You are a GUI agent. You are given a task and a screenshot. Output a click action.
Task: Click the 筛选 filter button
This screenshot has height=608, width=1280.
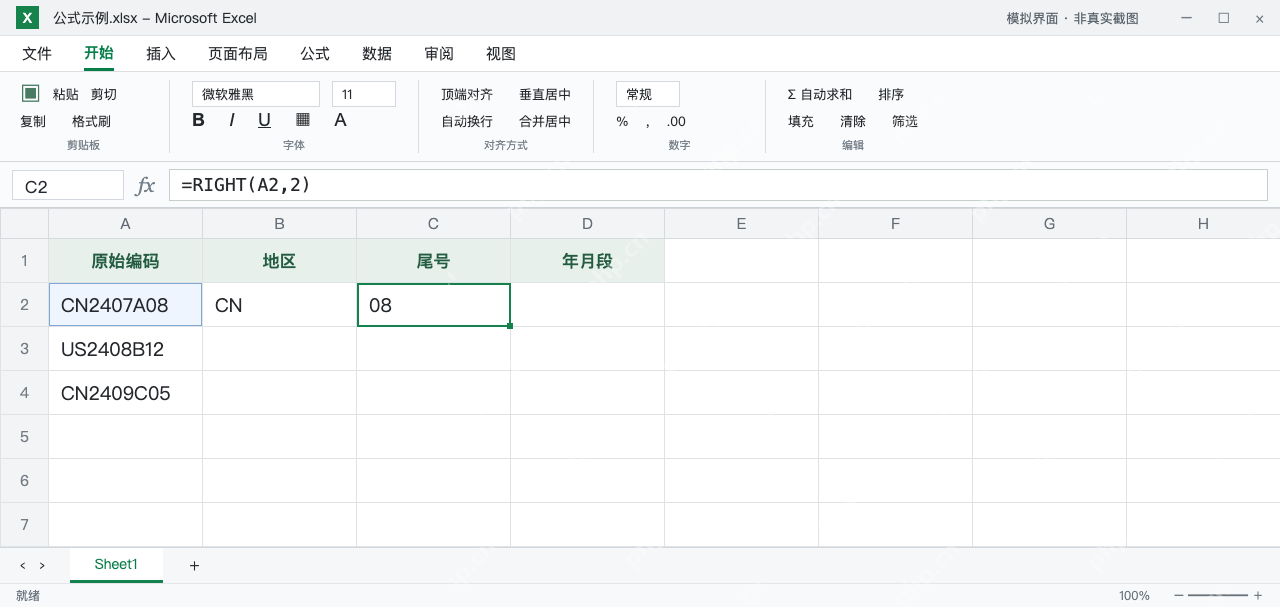click(x=905, y=121)
